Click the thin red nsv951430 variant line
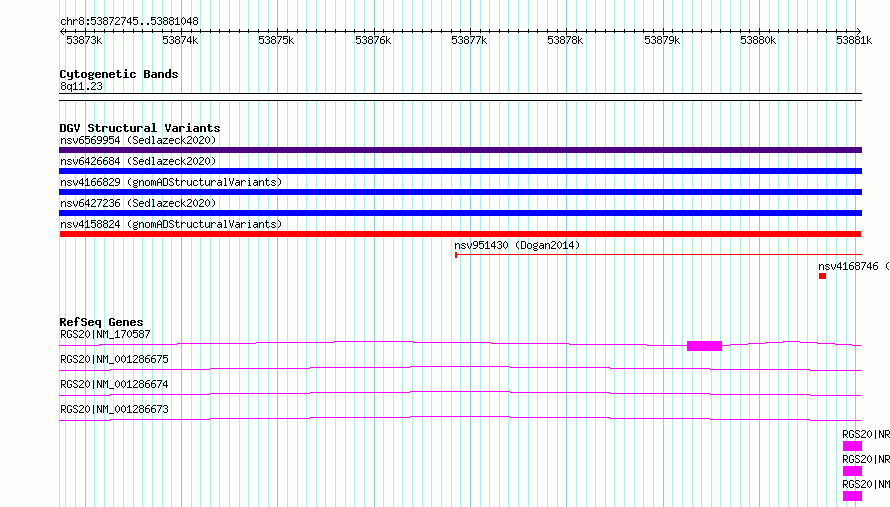Image resolution: width=890 pixels, height=507 pixels. click(658, 255)
